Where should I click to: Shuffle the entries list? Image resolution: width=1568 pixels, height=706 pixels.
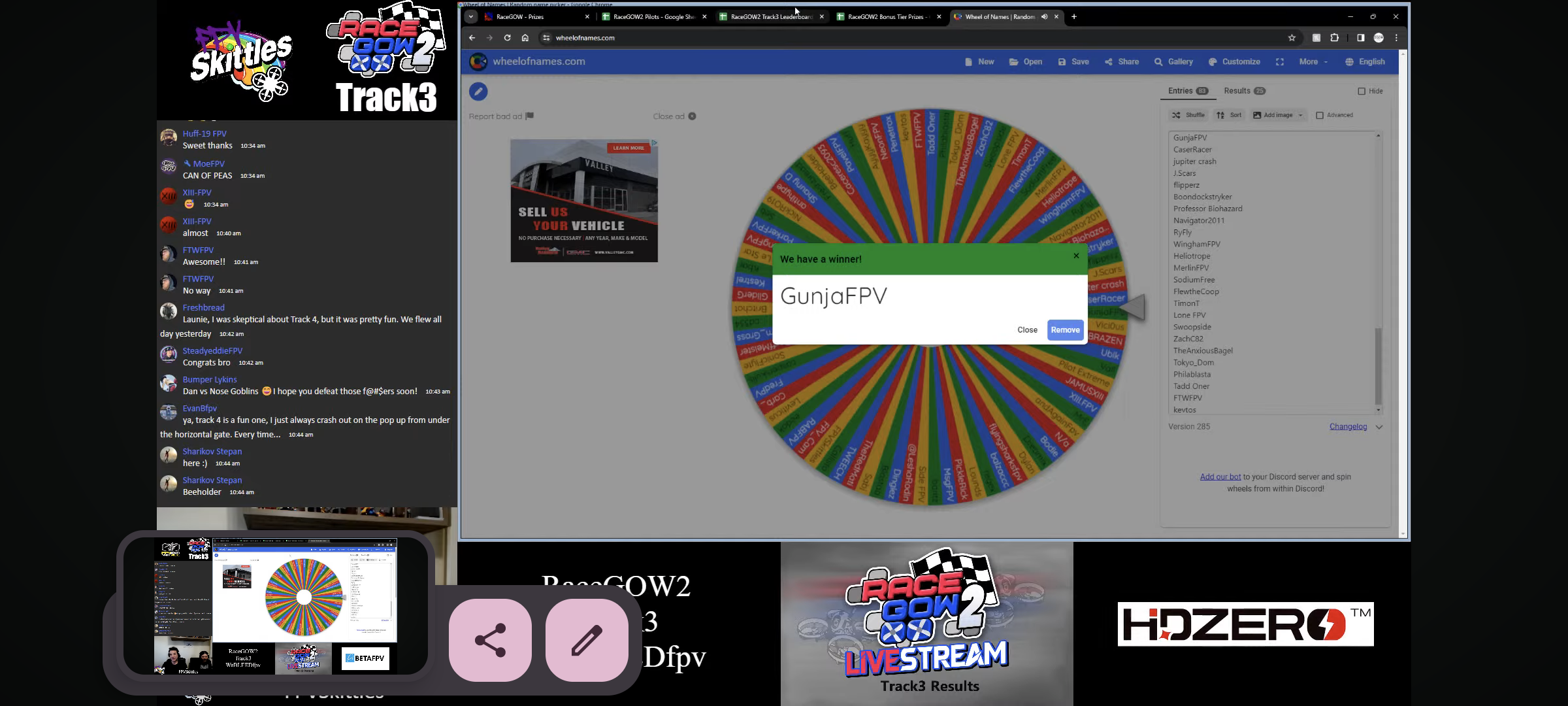(x=1188, y=115)
